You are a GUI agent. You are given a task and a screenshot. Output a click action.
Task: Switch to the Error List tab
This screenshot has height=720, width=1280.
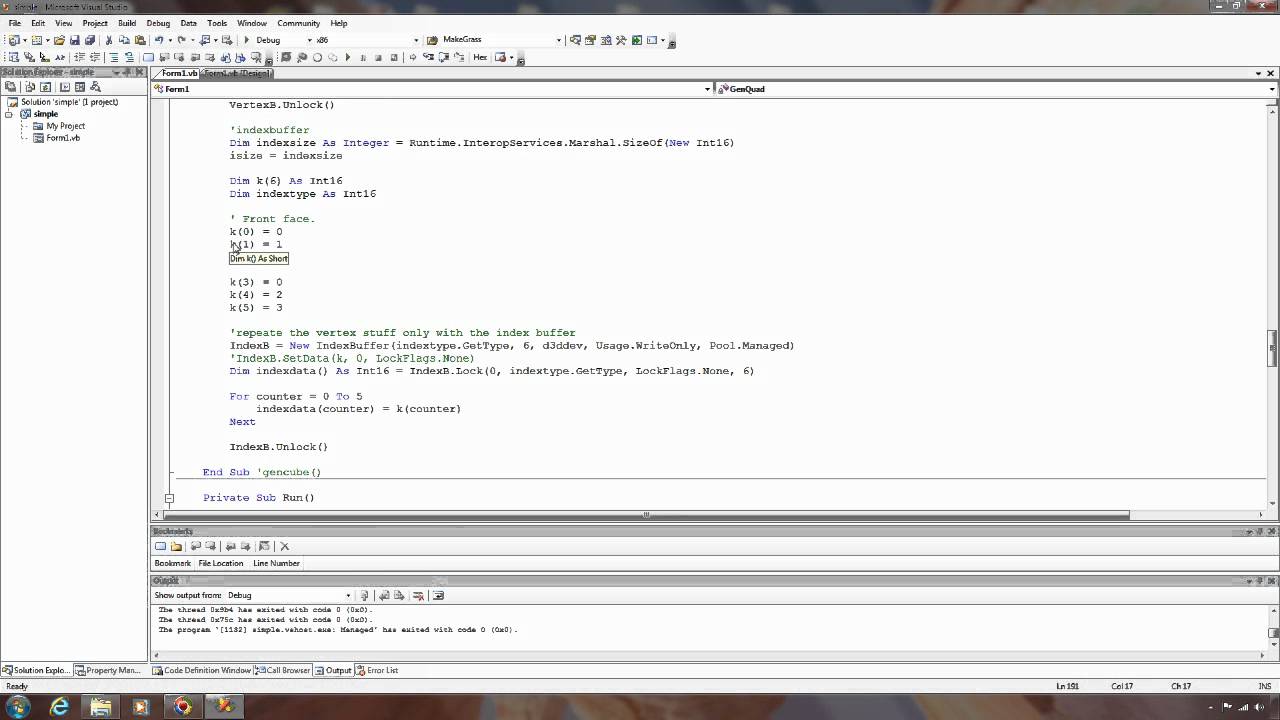[x=376, y=670]
